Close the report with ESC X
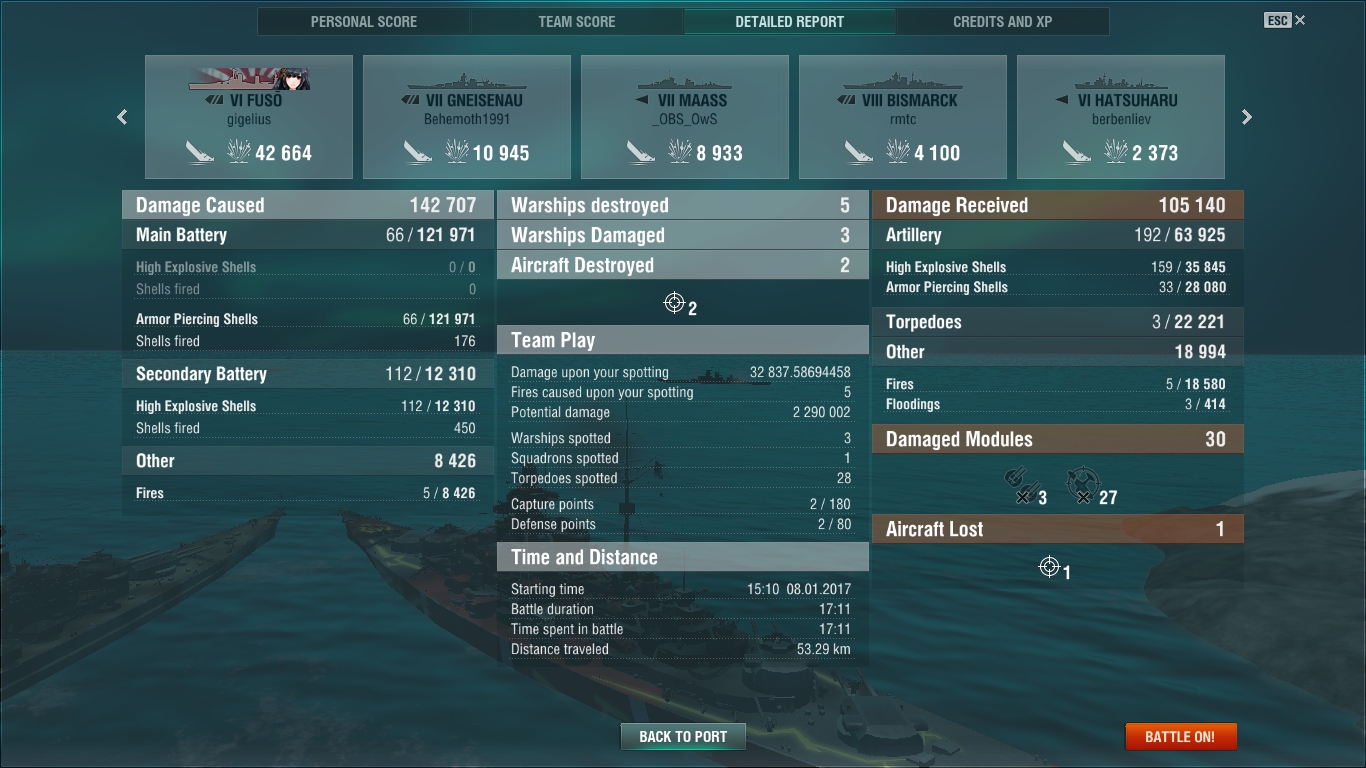 click(1285, 20)
